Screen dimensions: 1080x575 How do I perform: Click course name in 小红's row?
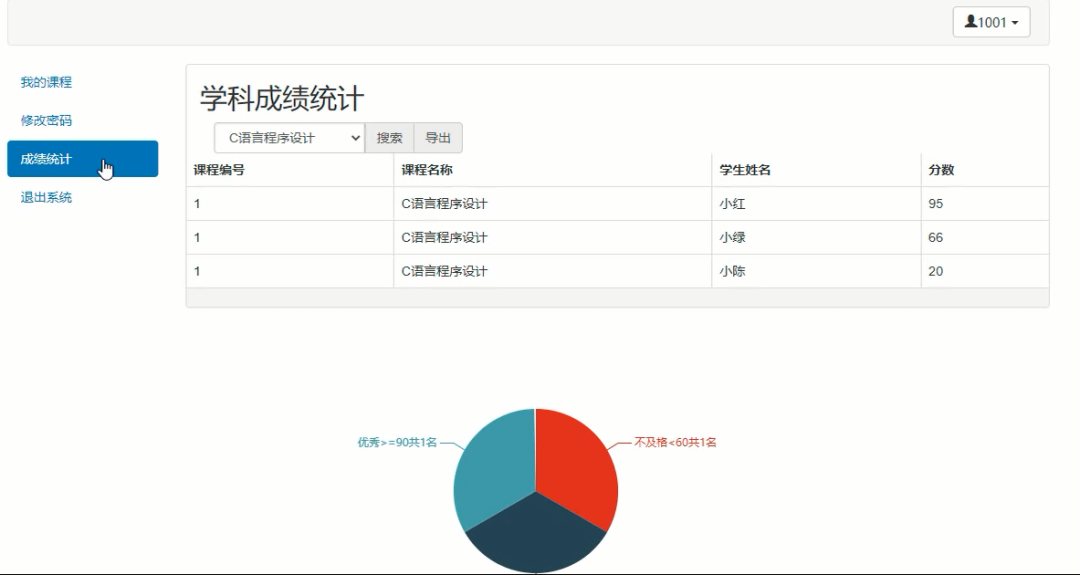444,204
